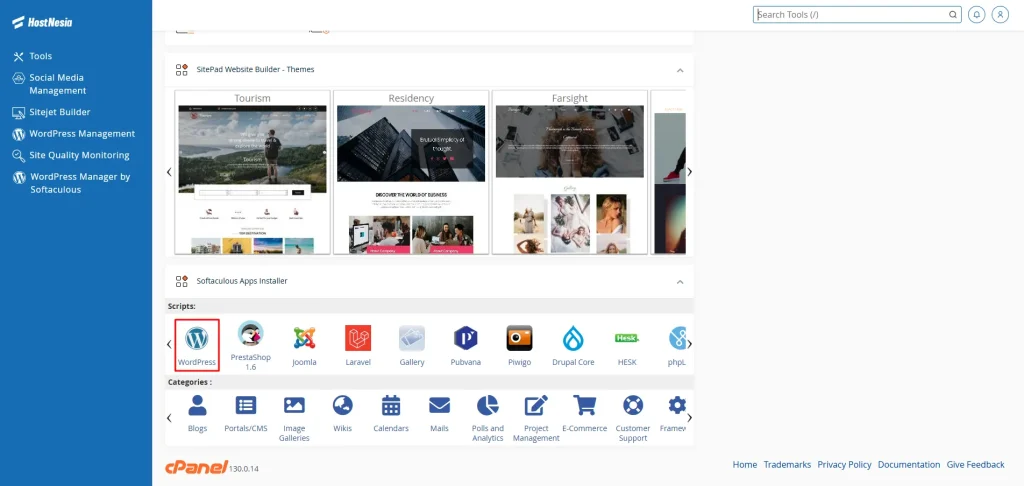Open the Laravel script icon
1024x486 pixels.
tap(358, 346)
